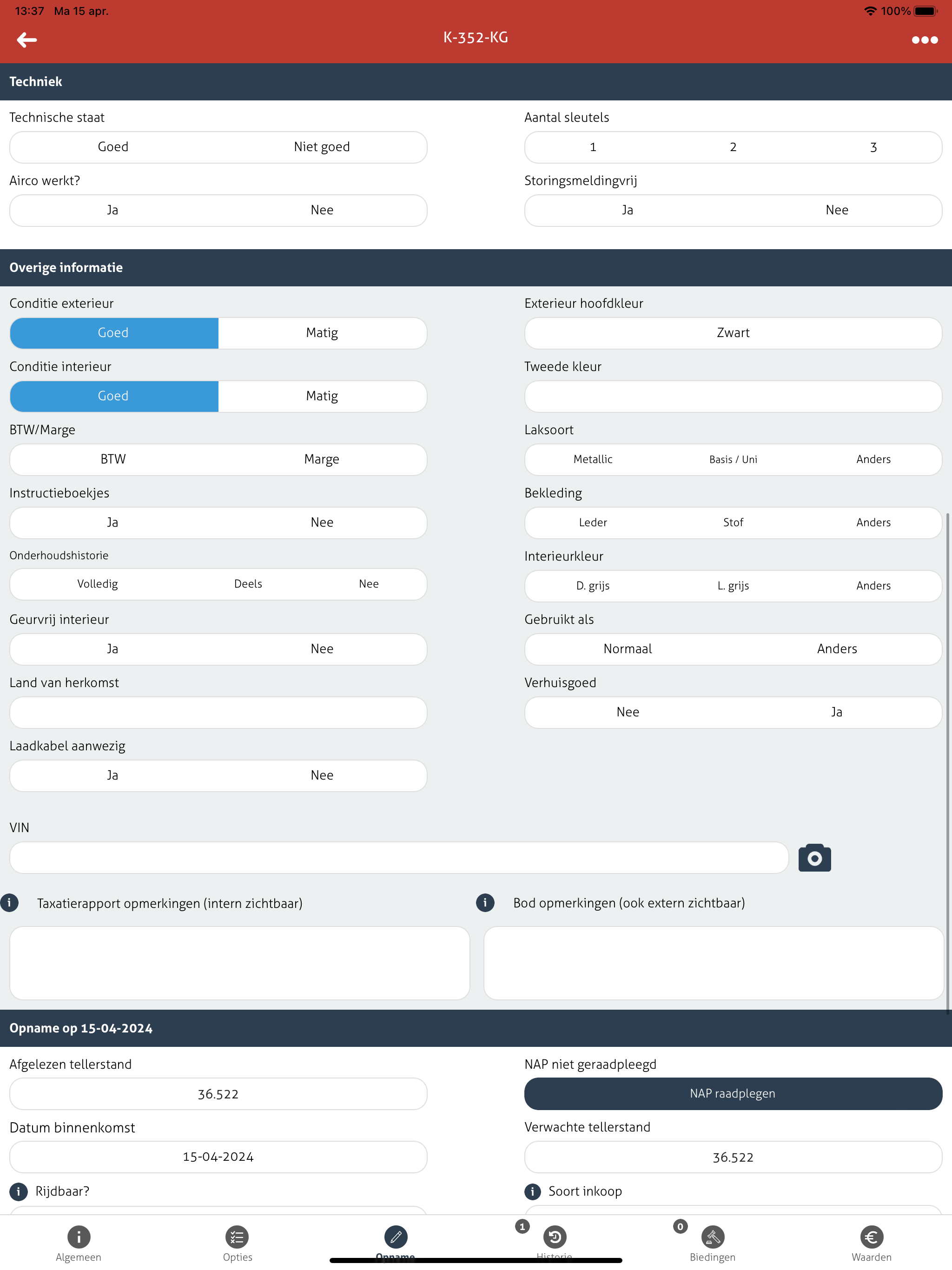Choose Ja for Airco werkt
The width and height of the screenshot is (952, 1270).
[113, 210]
